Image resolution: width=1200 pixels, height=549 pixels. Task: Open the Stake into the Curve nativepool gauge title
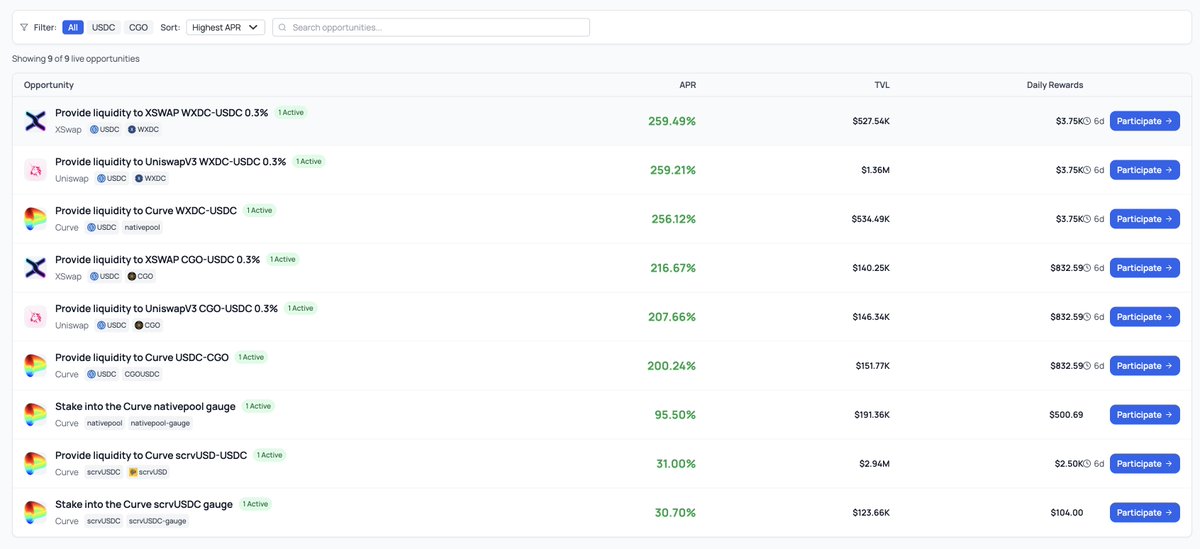tap(145, 407)
